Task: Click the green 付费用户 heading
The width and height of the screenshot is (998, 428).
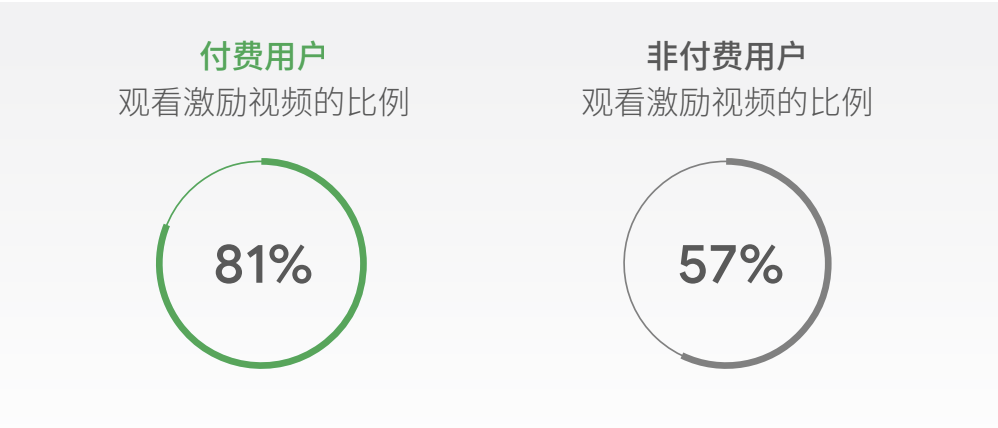Action: pyautogui.click(x=262, y=55)
